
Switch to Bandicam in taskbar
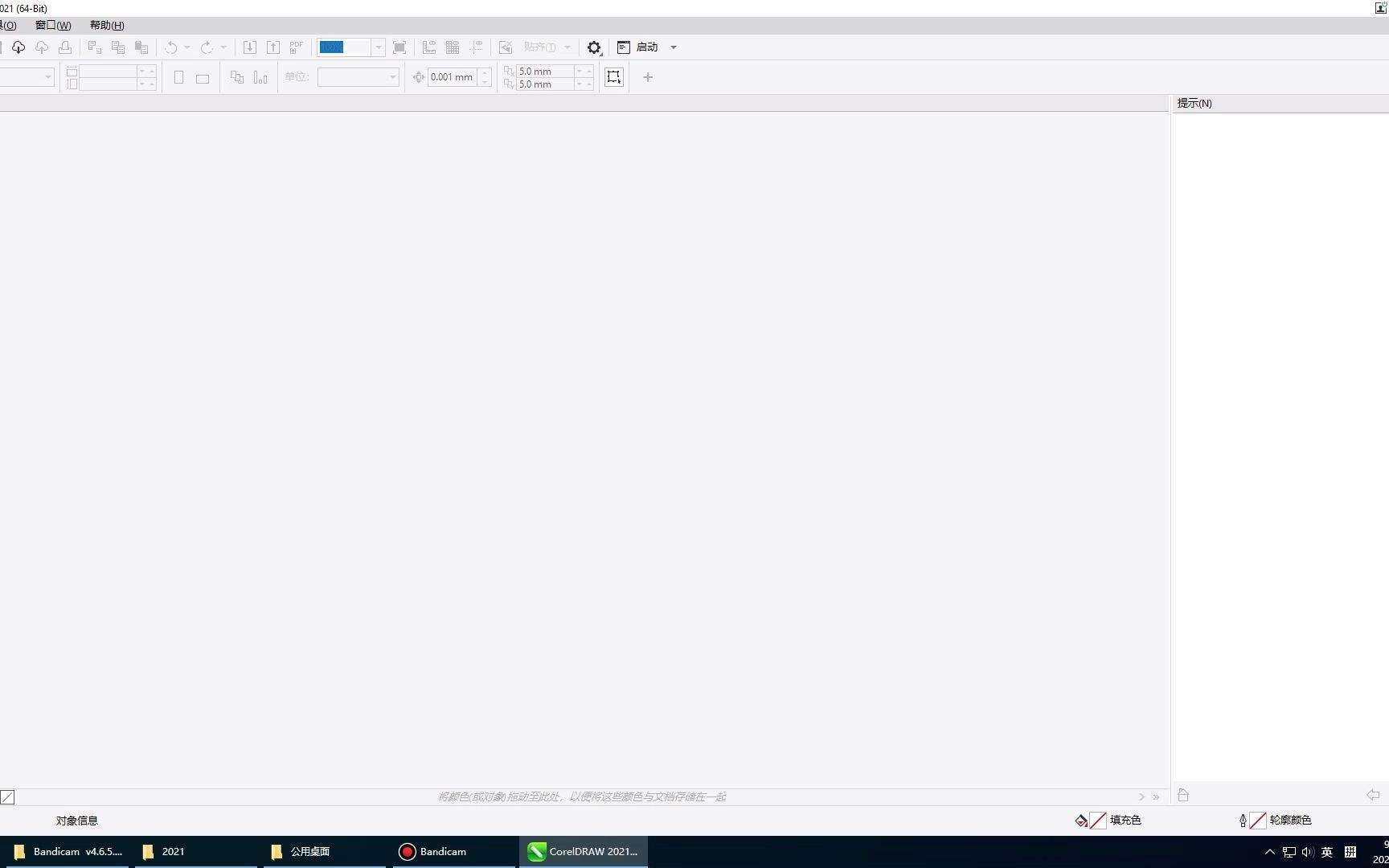click(454, 852)
